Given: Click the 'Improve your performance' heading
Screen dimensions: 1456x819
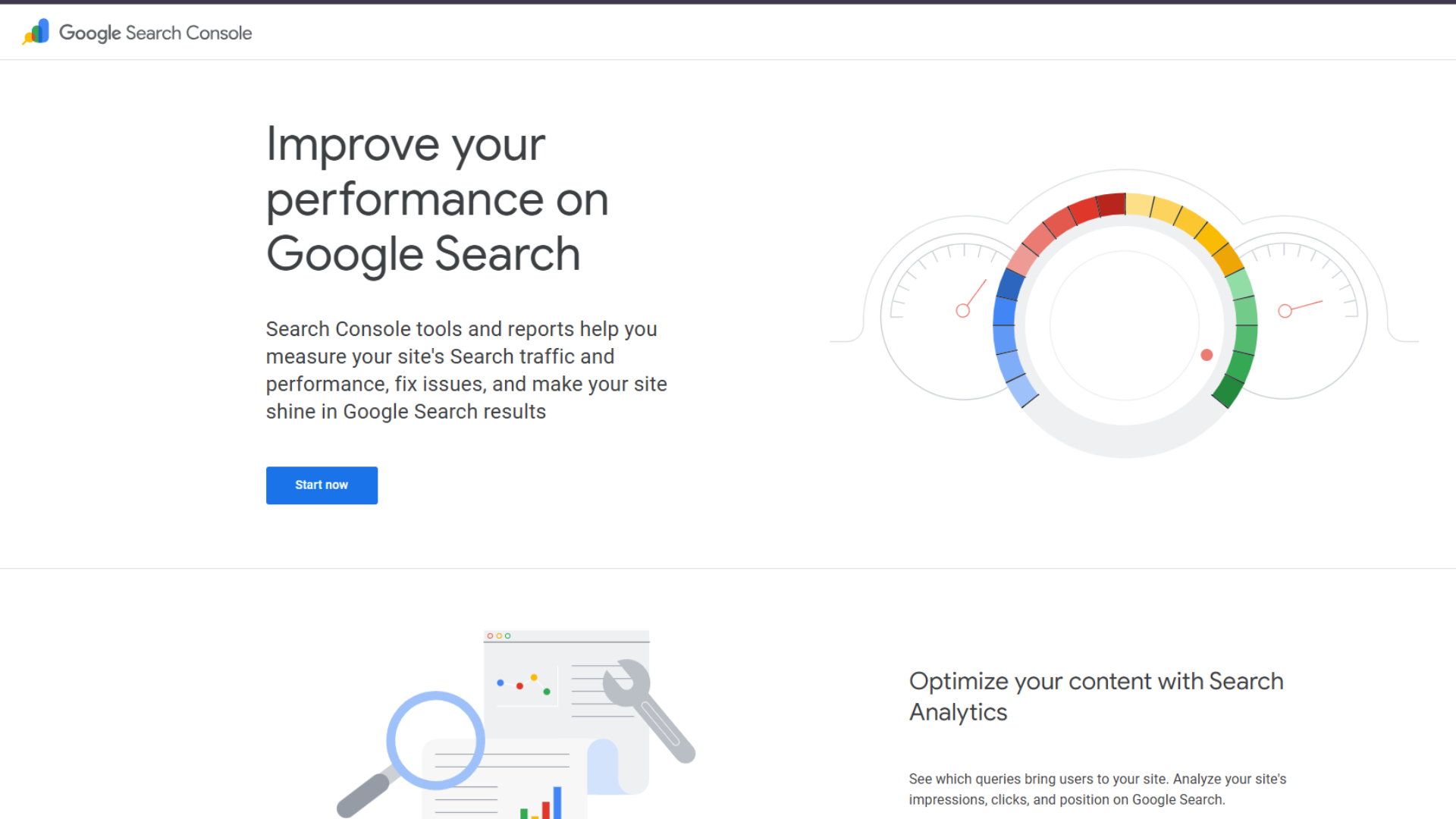Looking at the screenshot, I should tap(437, 199).
